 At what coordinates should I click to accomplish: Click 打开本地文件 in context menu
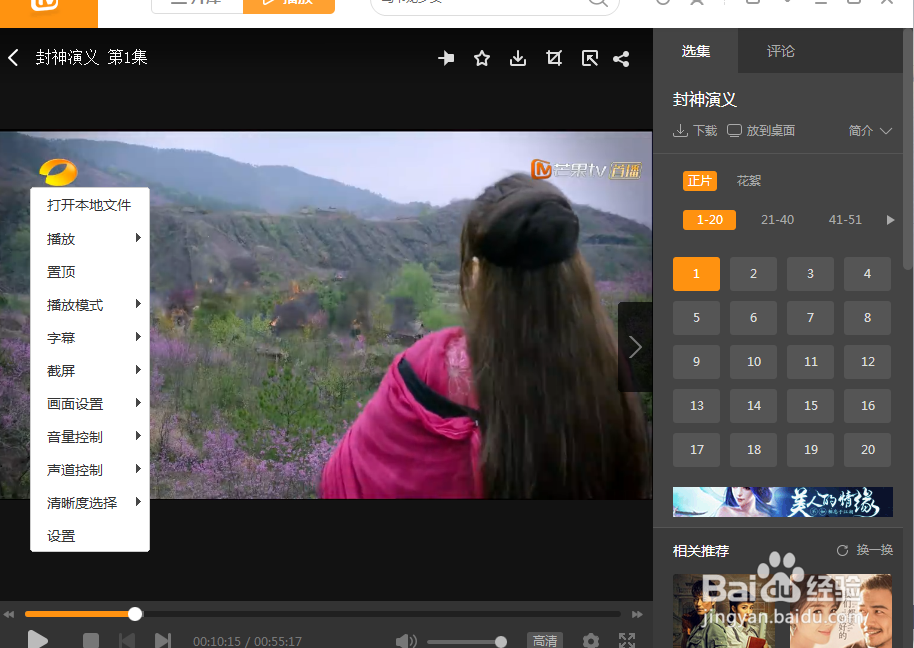point(90,205)
